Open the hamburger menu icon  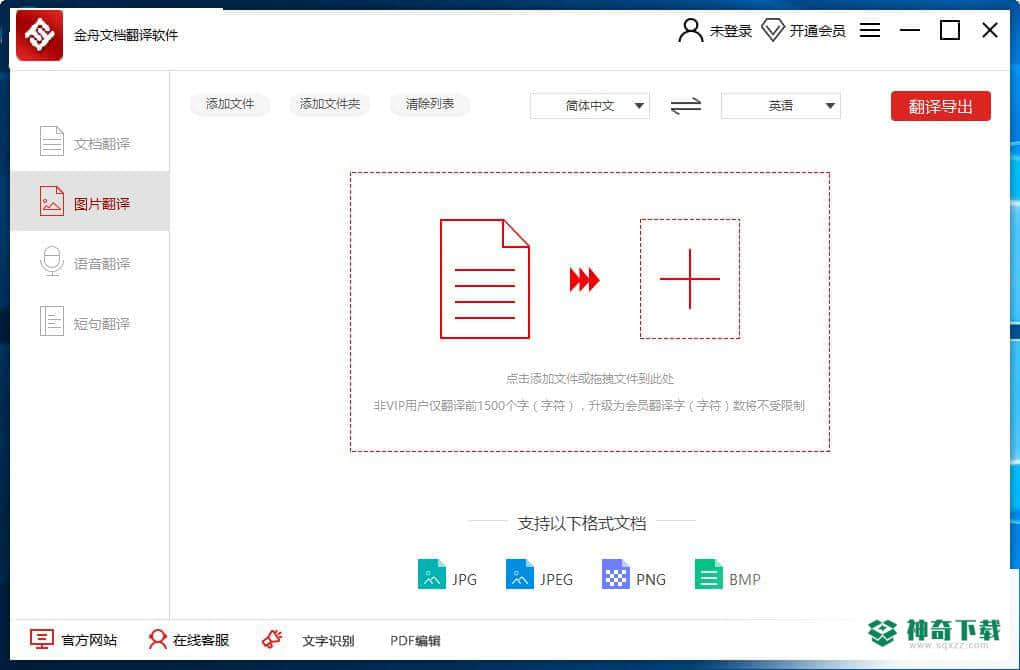click(x=870, y=30)
